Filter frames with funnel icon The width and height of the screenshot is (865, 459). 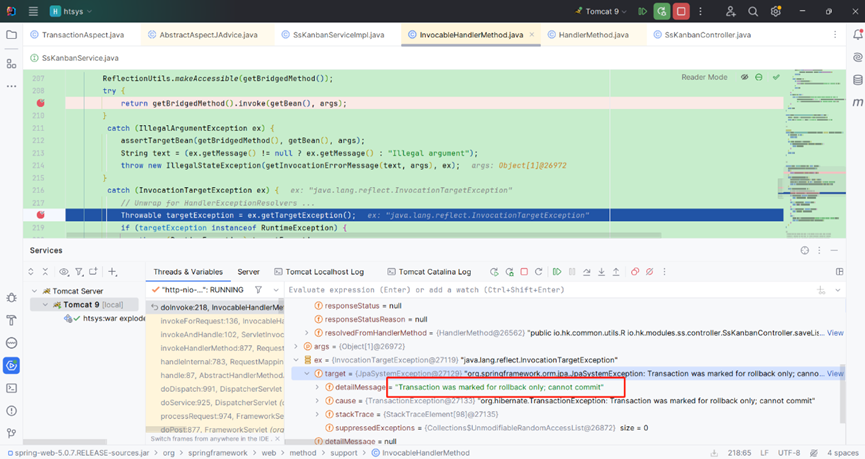[258, 290]
